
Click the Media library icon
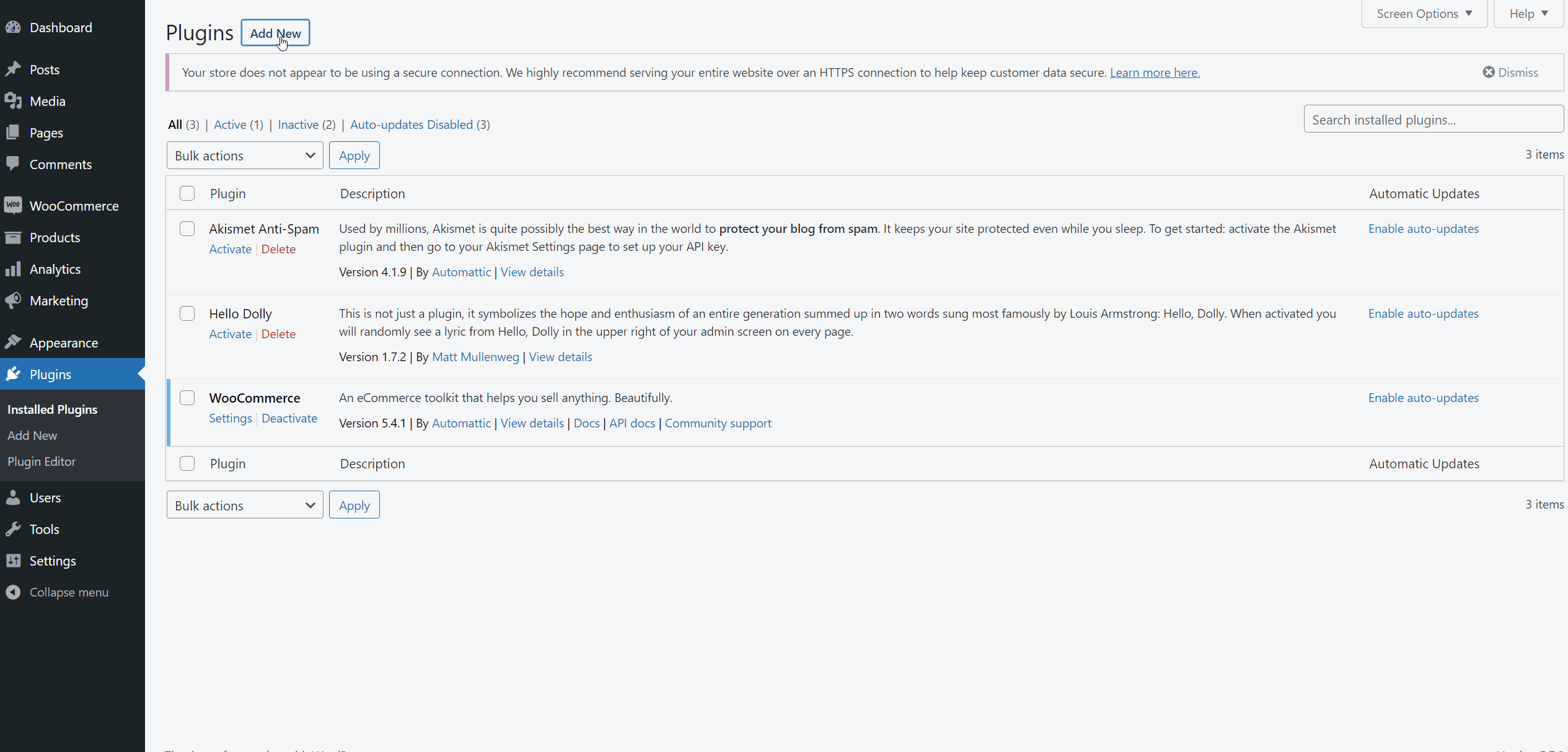[x=13, y=101]
